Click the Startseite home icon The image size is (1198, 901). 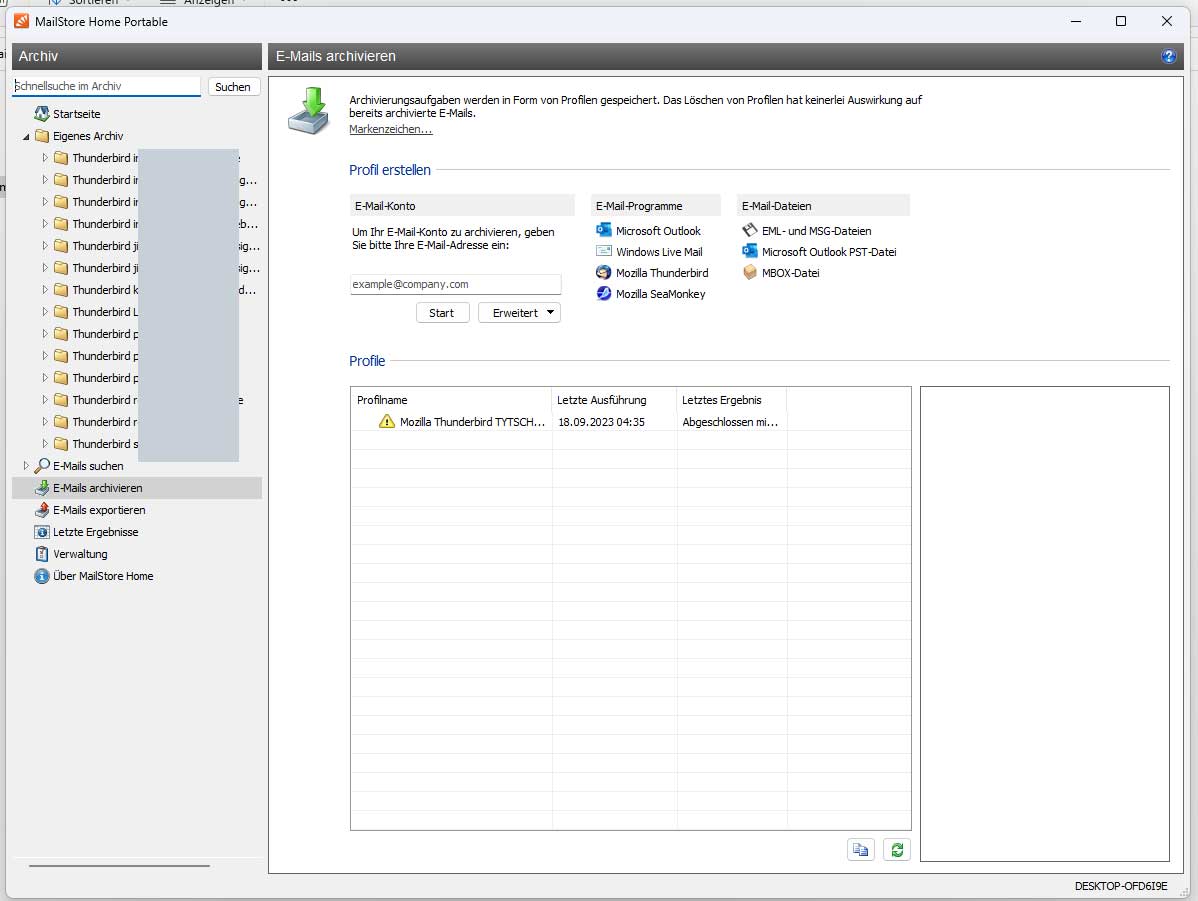tap(42, 114)
